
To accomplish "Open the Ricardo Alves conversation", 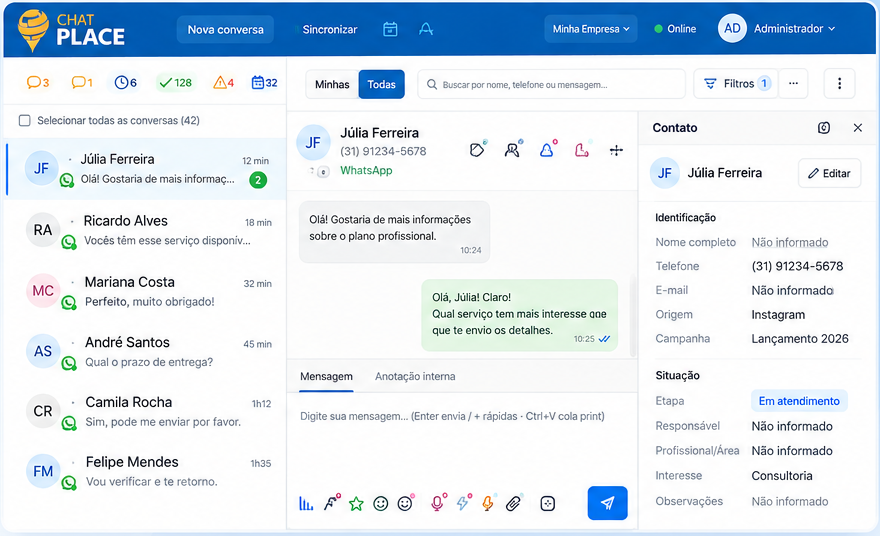I will (146, 230).
